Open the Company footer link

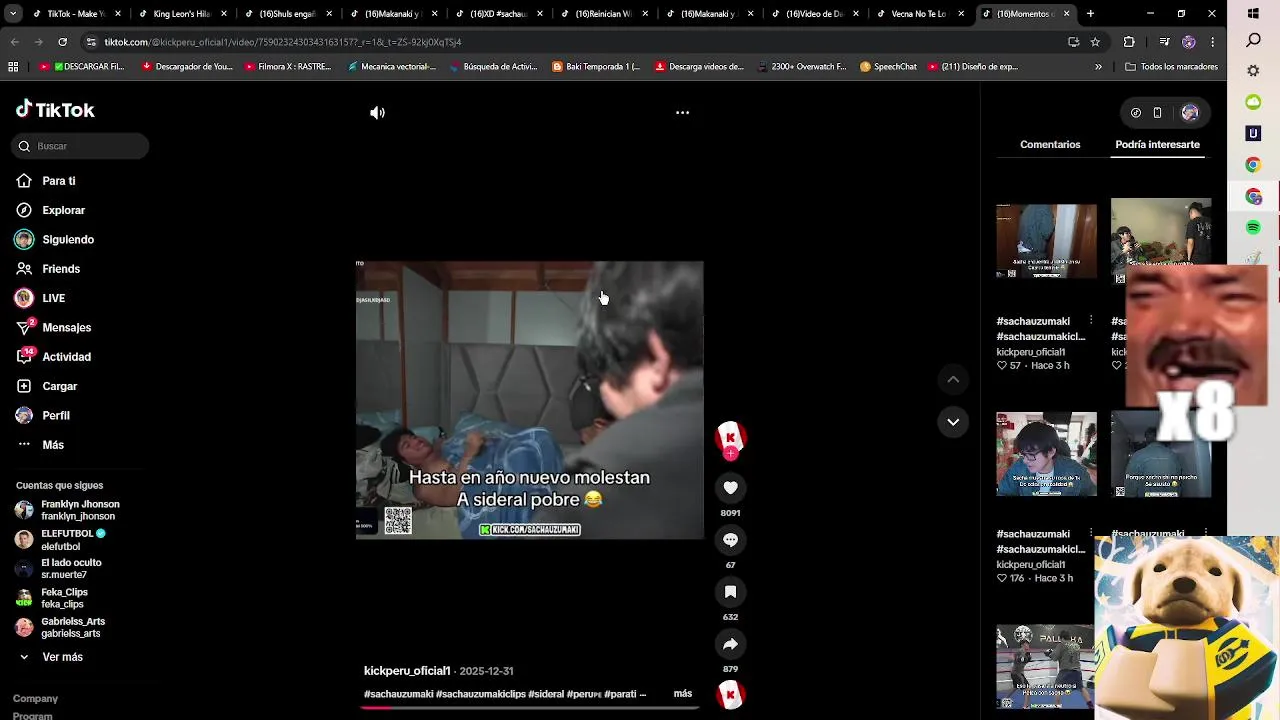(35, 699)
